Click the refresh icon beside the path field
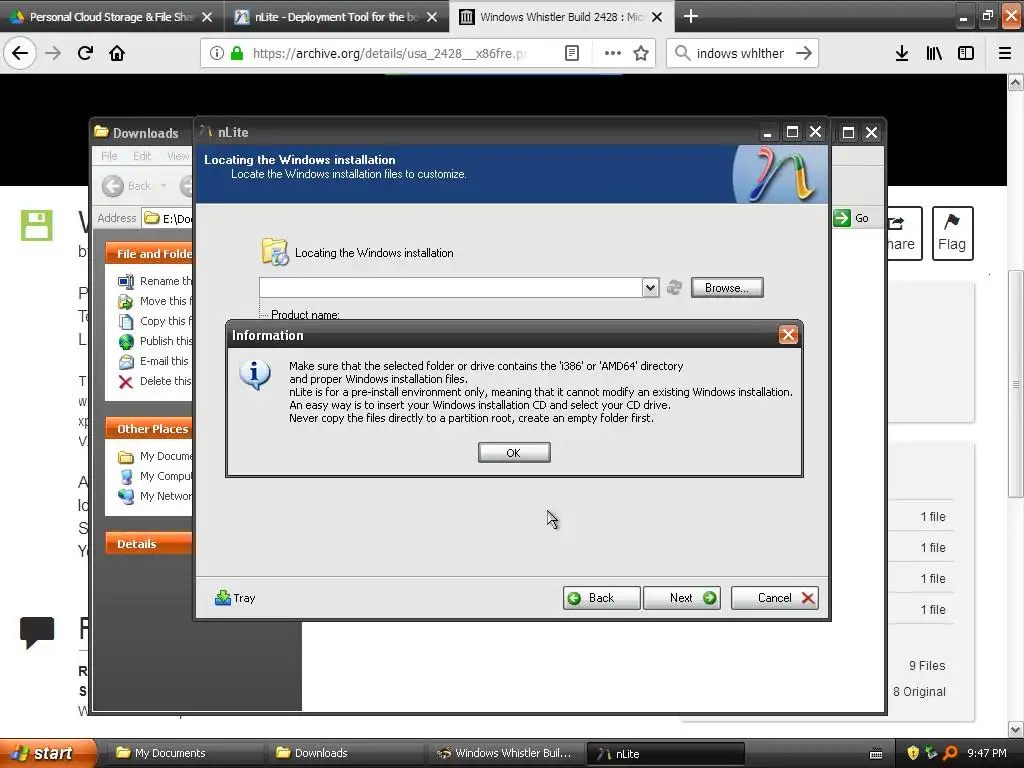 click(x=675, y=287)
